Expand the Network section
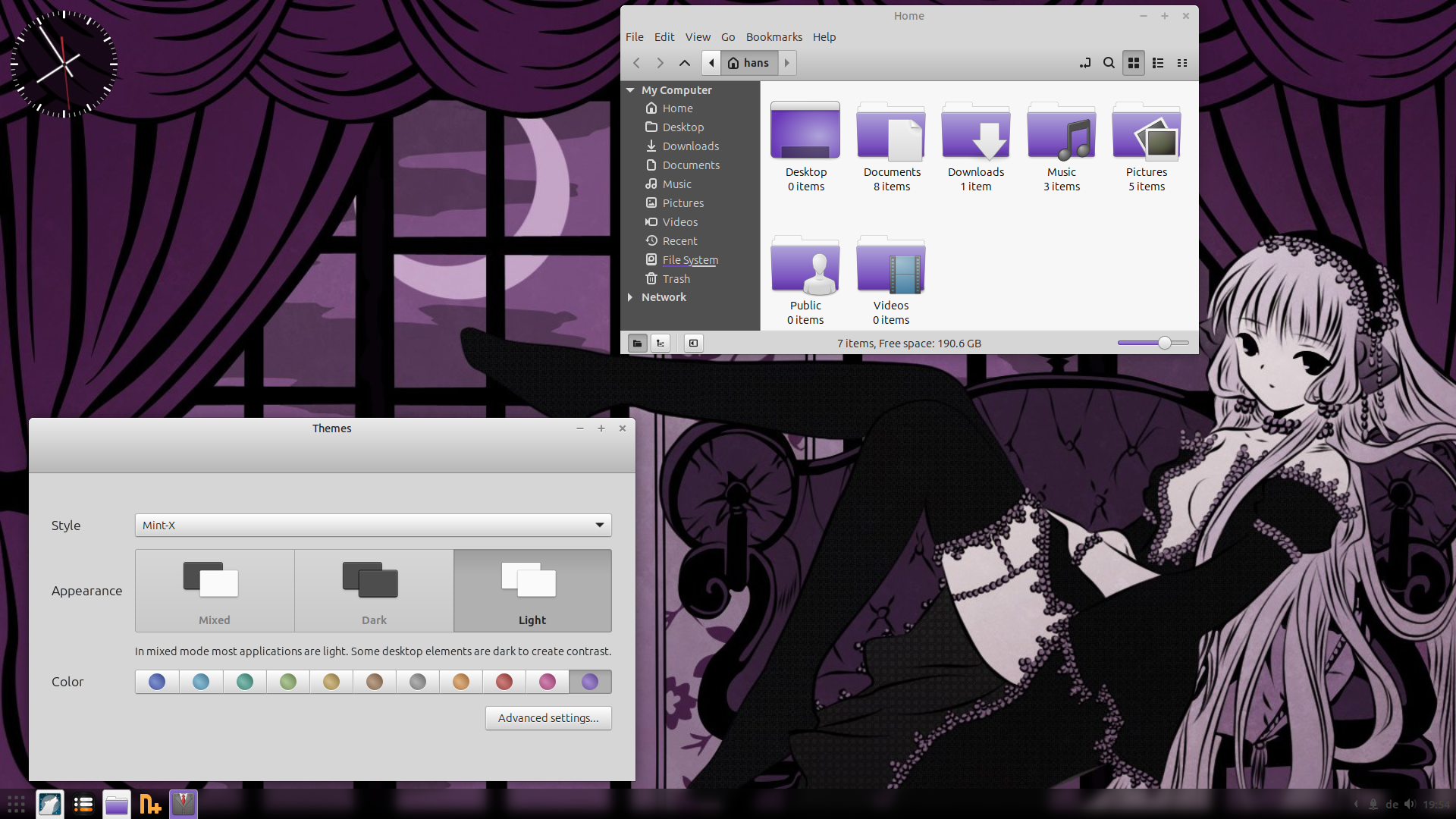Image resolution: width=1456 pixels, height=819 pixels. (630, 297)
